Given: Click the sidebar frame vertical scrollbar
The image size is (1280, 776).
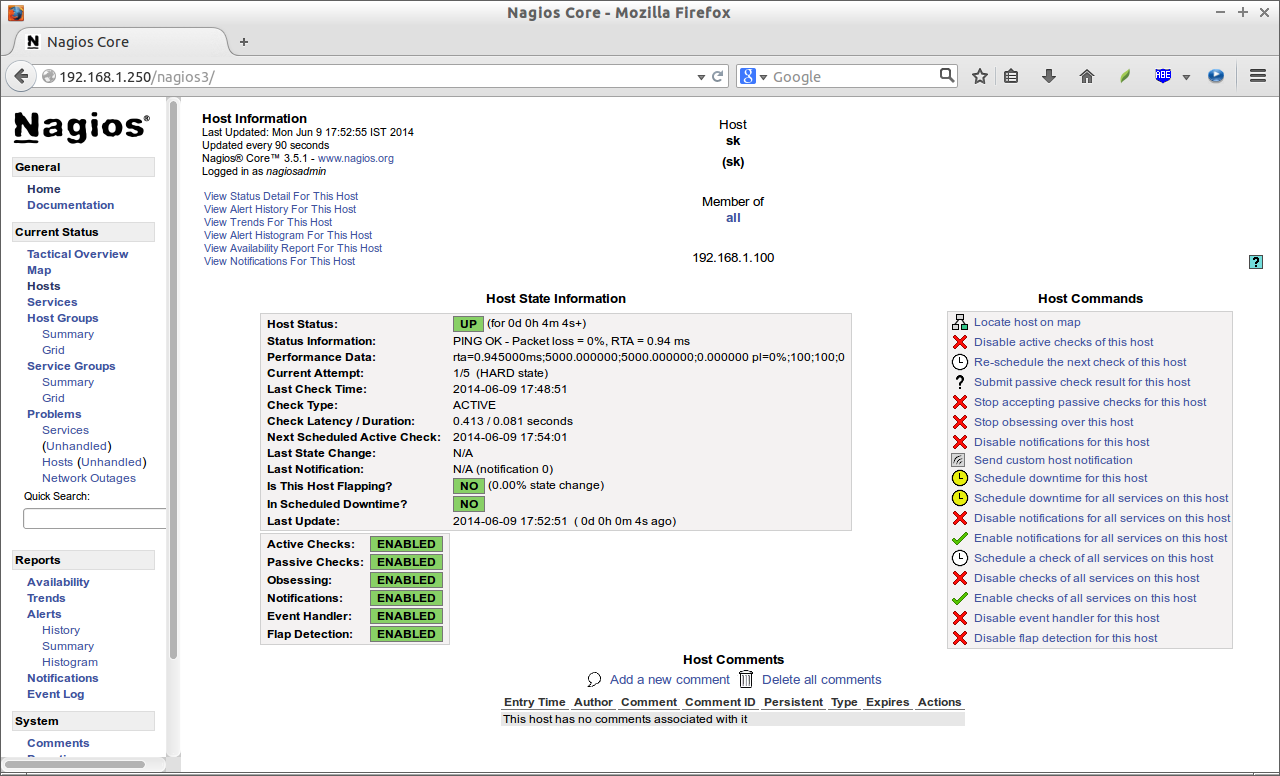Looking at the screenshot, I should pos(174,380).
